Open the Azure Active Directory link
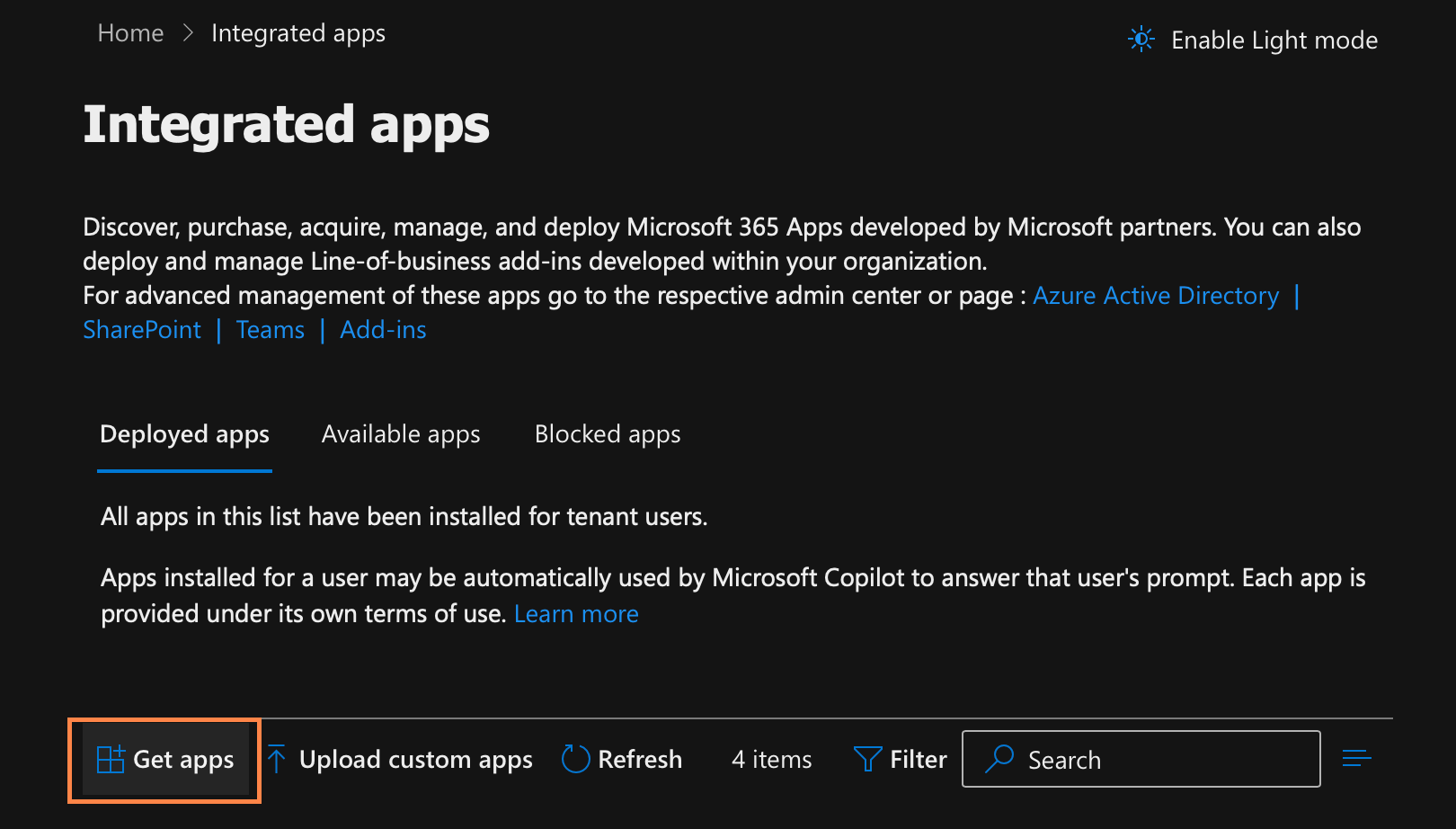Image resolution: width=1456 pixels, height=829 pixels. pos(1156,296)
